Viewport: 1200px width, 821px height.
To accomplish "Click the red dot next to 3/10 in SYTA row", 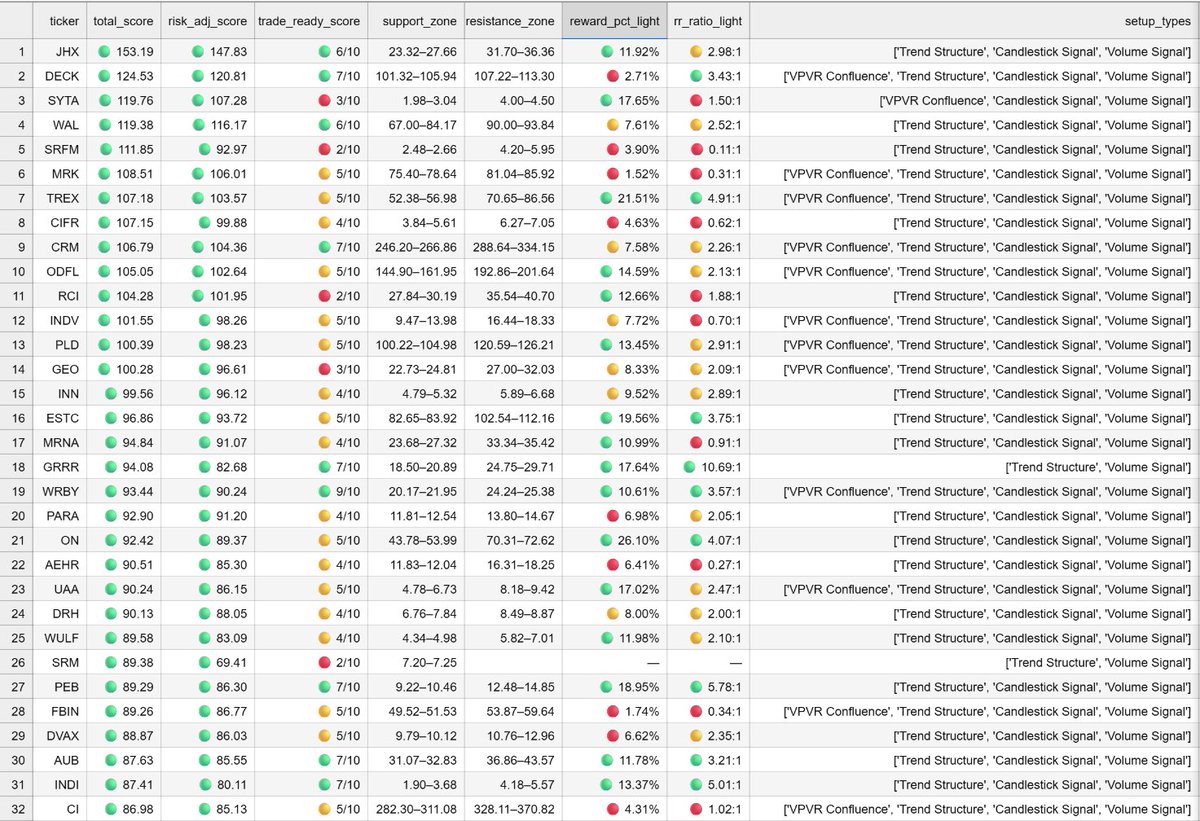I will (324, 101).
